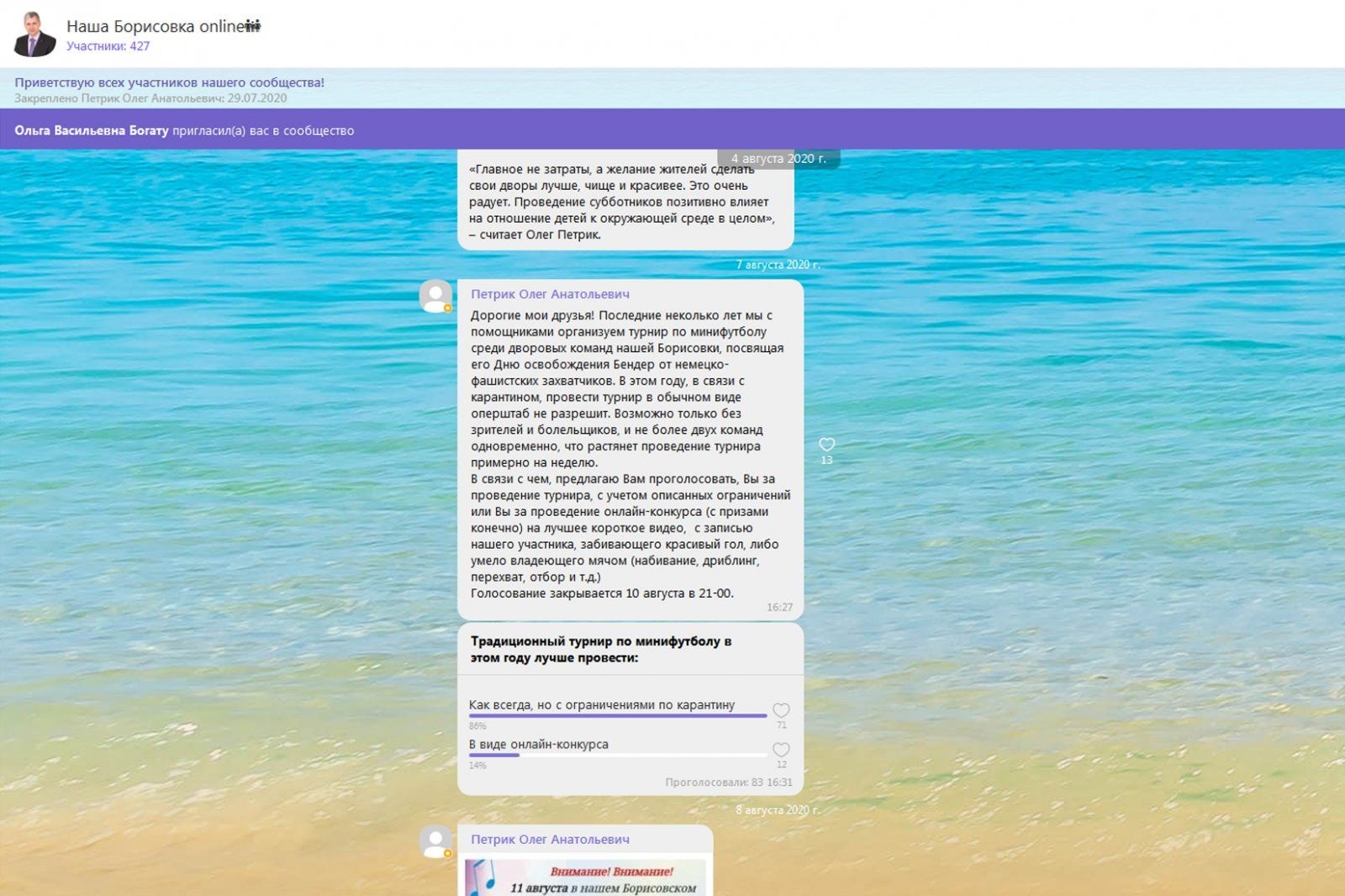Click Ольга Васильевна Богату invitation banner

pyautogui.click(x=184, y=130)
